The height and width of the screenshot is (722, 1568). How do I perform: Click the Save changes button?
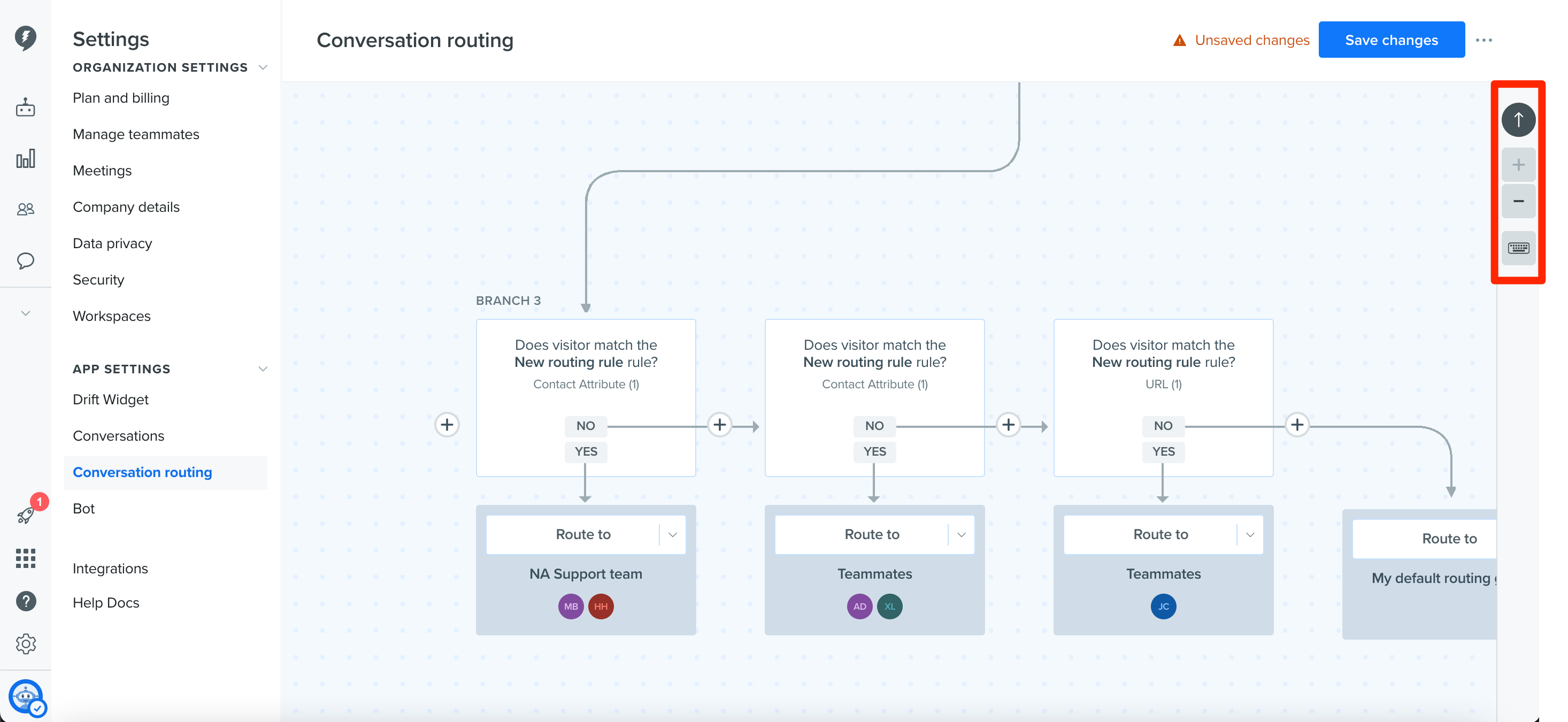tap(1391, 40)
